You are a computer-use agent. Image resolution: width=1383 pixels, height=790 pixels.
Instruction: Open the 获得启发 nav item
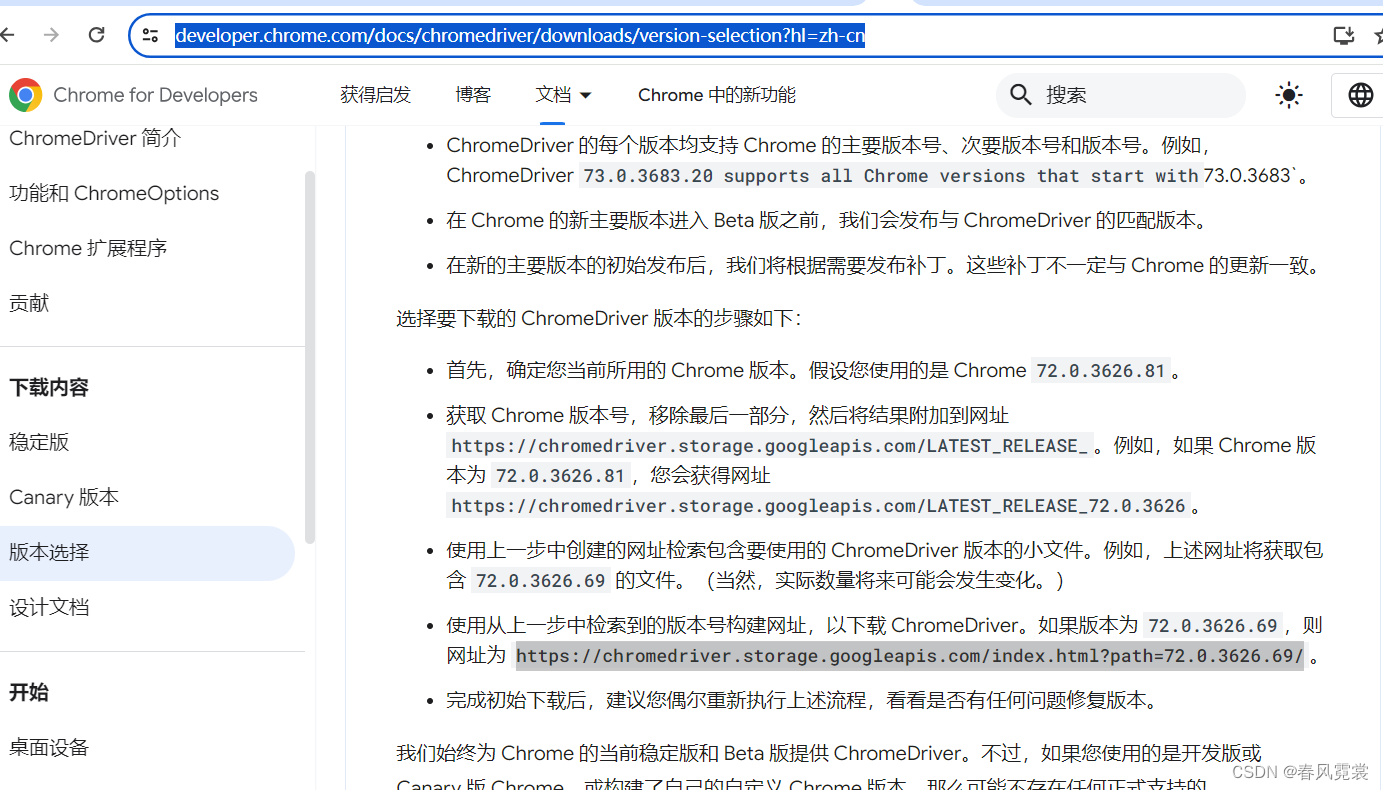[x=375, y=95]
